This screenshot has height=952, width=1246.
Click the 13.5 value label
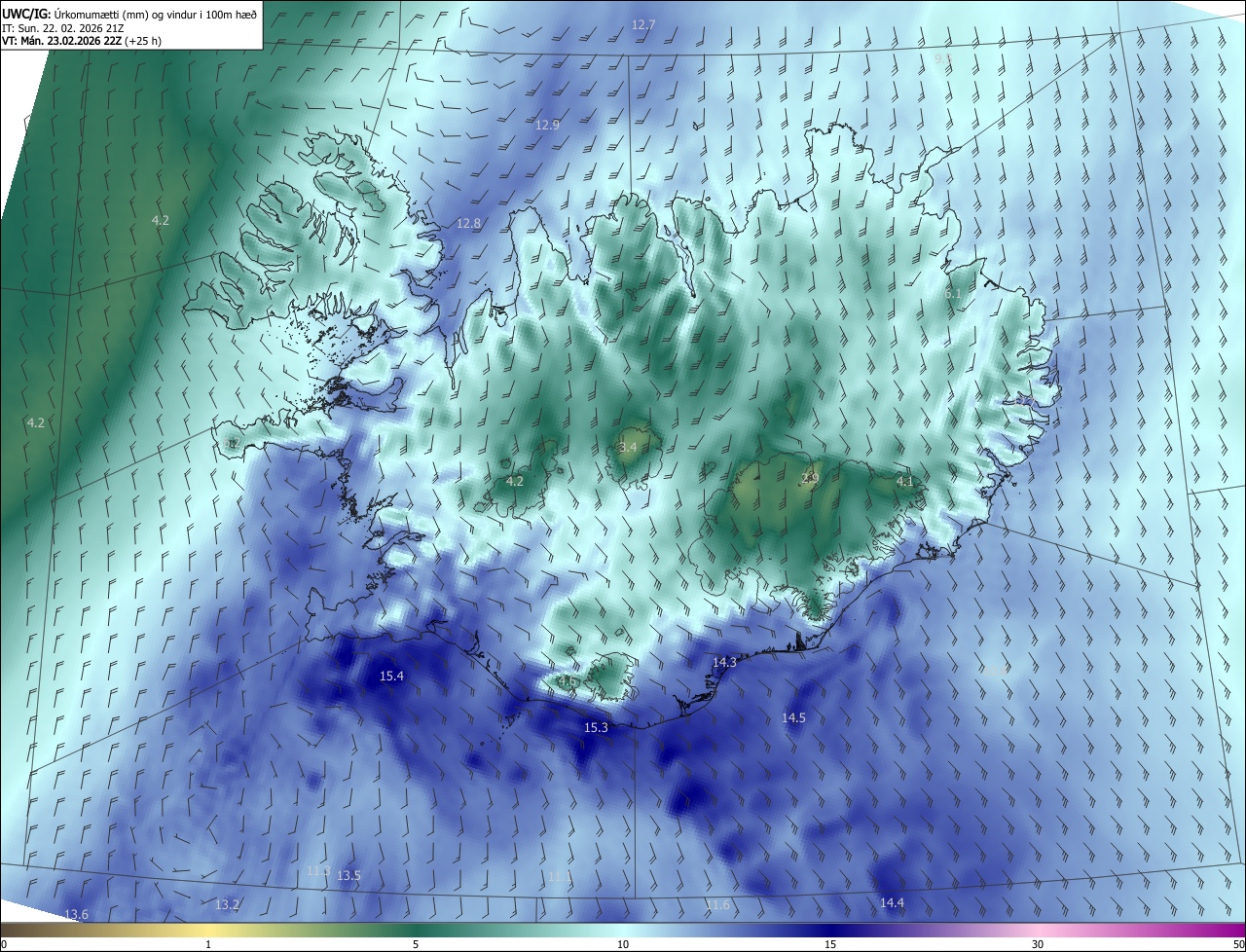(348, 876)
